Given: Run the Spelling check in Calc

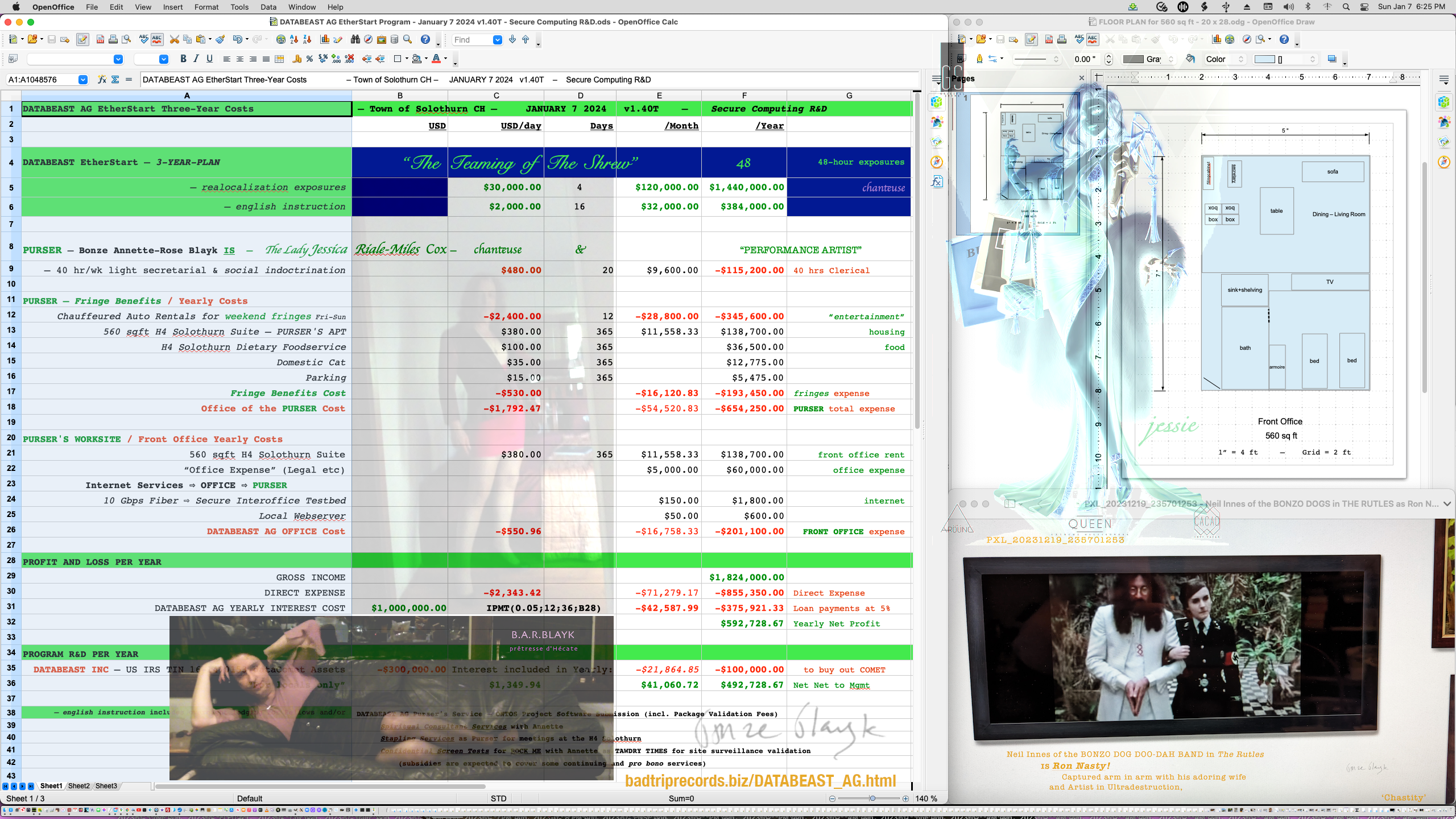Looking at the screenshot, I should 143,39.
